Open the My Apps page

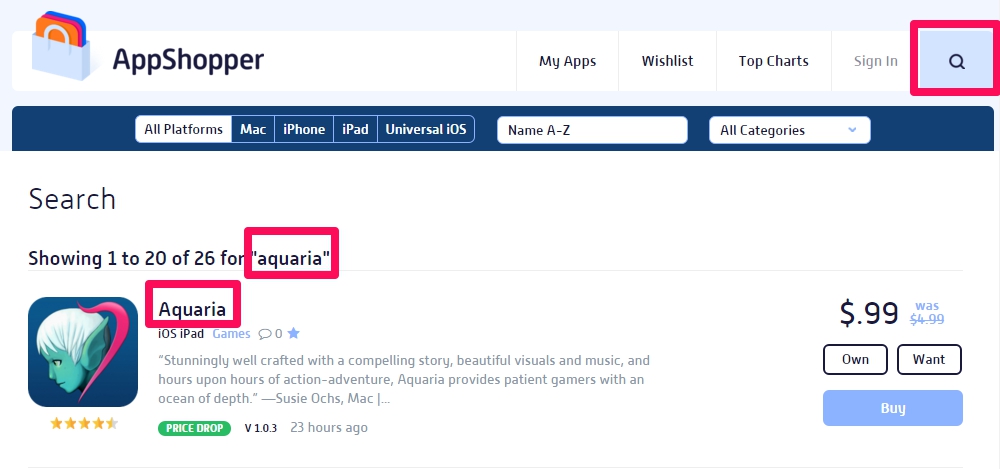click(x=568, y=61)
